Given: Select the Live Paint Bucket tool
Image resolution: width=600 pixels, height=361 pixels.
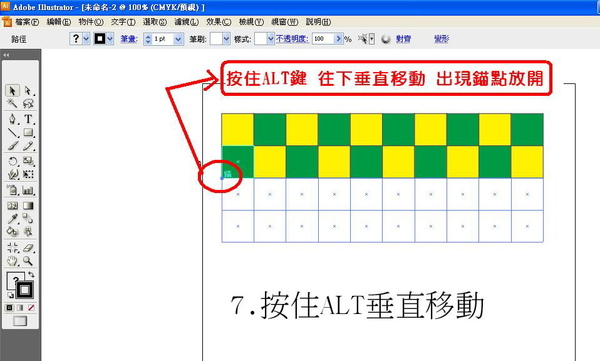Looking at the screenshot, I should (12, 231).
